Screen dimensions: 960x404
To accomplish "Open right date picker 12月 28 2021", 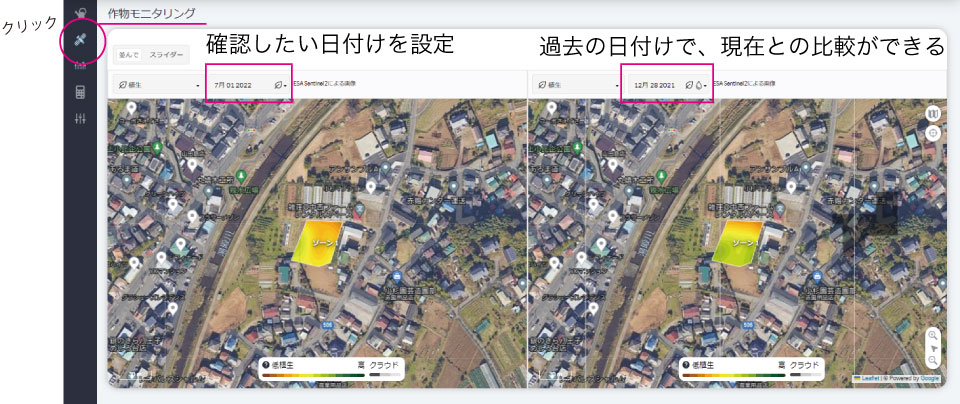I will tap(669, 85).
